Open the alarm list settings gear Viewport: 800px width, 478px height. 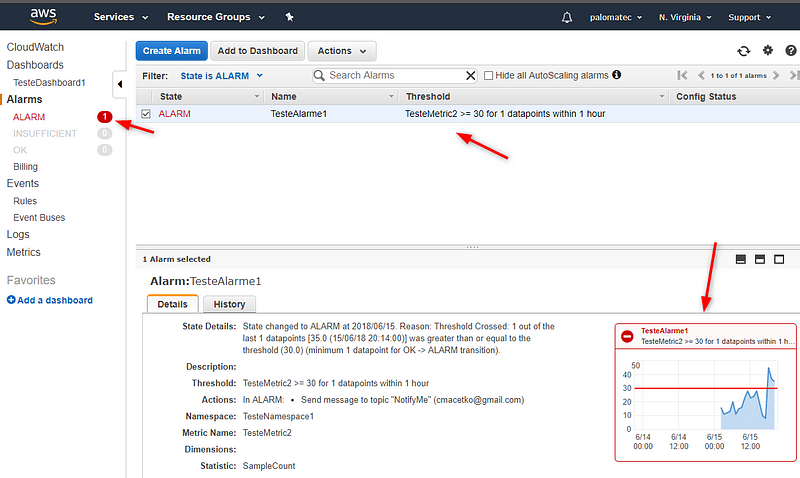(767, 50)
